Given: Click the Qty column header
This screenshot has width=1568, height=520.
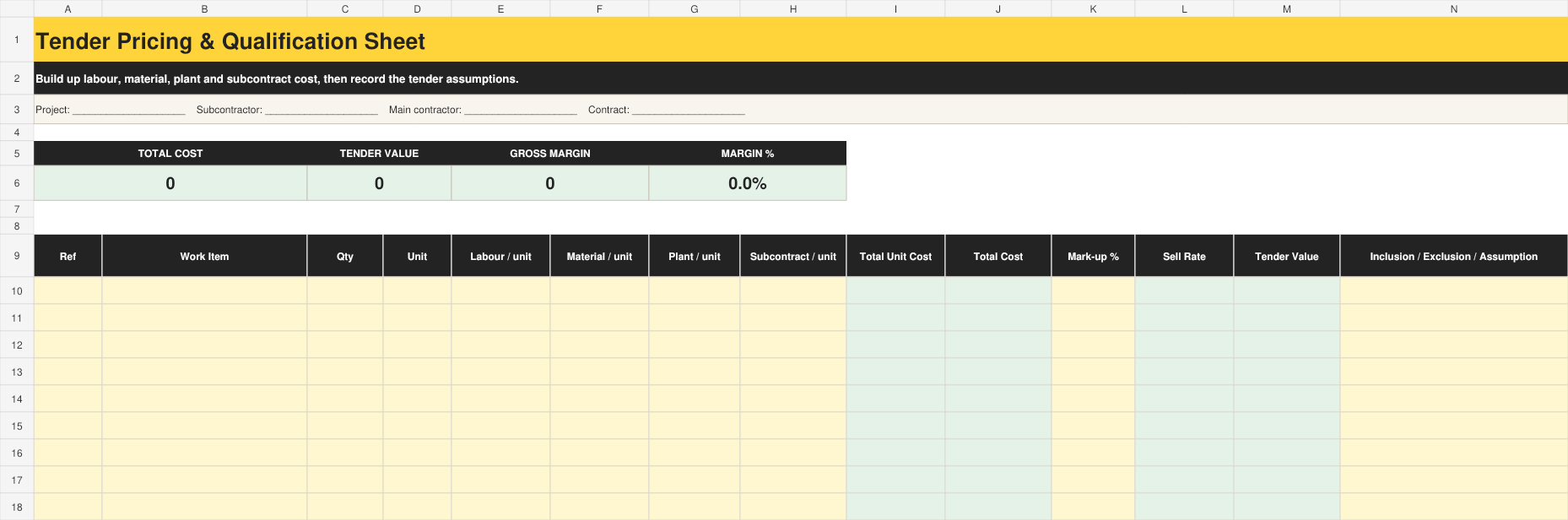Looking at the screenshot, I should (x=345, y=257).
